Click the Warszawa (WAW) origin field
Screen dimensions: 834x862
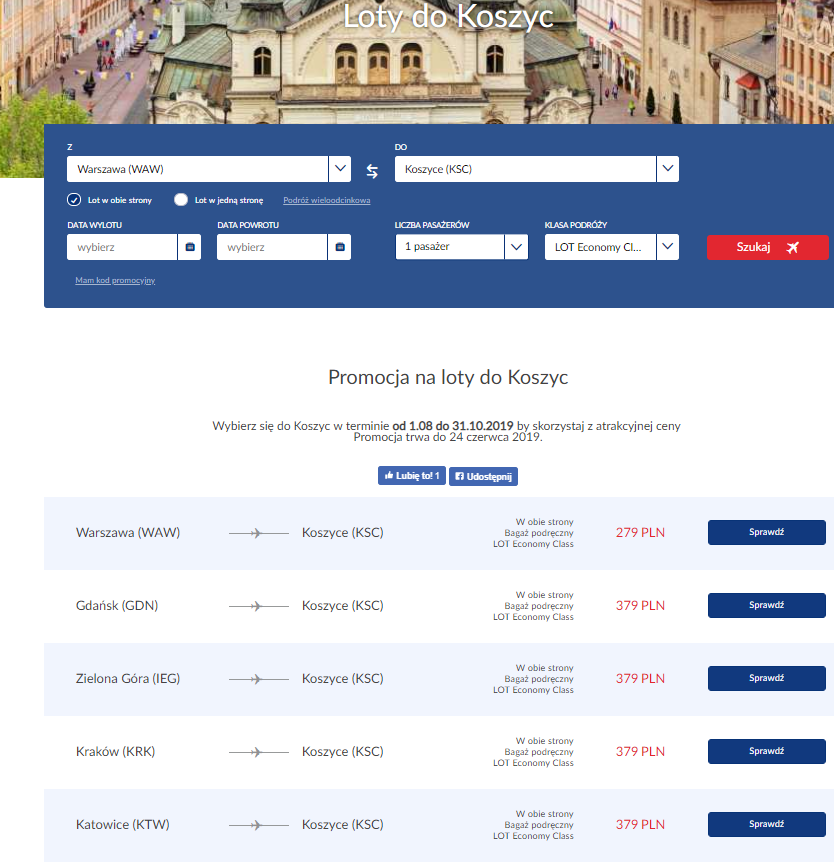pos(197,169)
